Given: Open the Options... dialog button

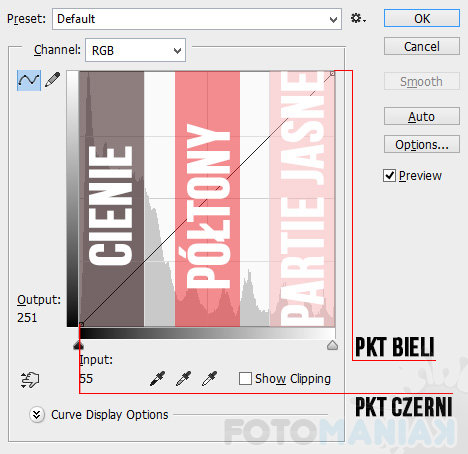Looking at the screenshot, I should click(x=422, y=144).
